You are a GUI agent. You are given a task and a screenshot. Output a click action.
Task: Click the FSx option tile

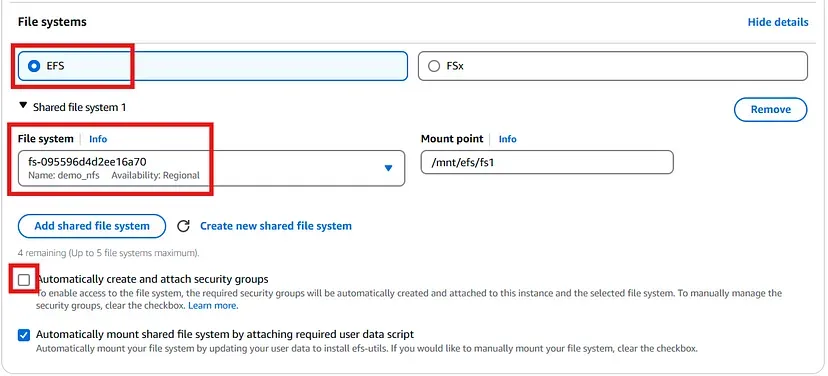[x=613, y=66]
